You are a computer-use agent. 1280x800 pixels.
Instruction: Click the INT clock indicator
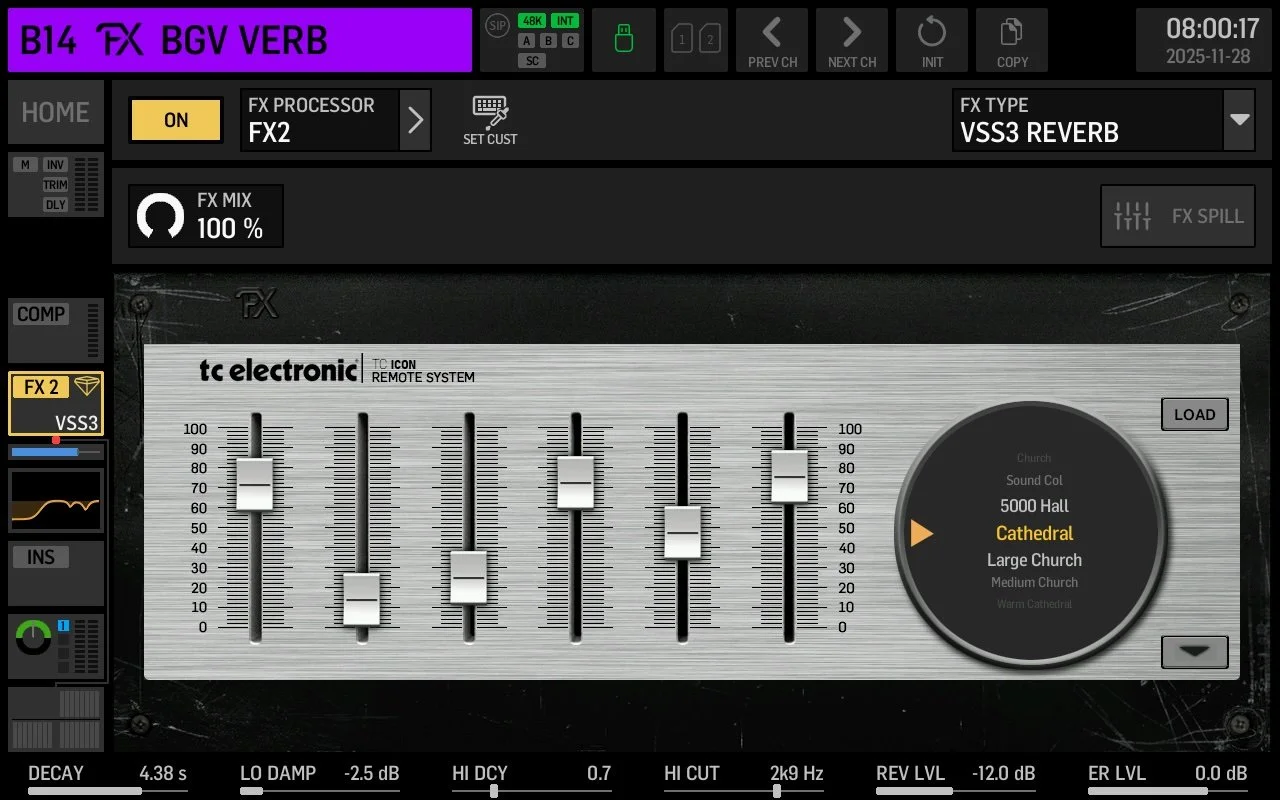point(565,21)
